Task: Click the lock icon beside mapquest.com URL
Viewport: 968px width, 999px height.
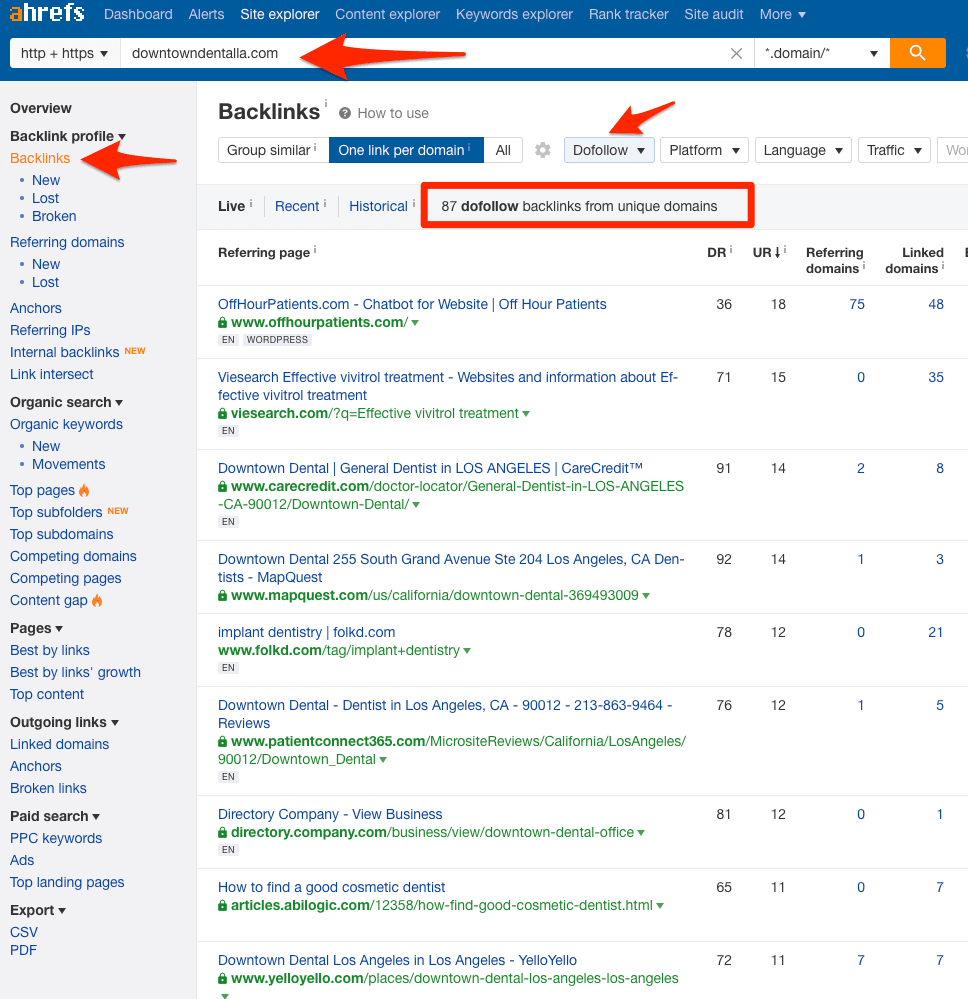Action: pyautogui.click(x=222, y=596)
